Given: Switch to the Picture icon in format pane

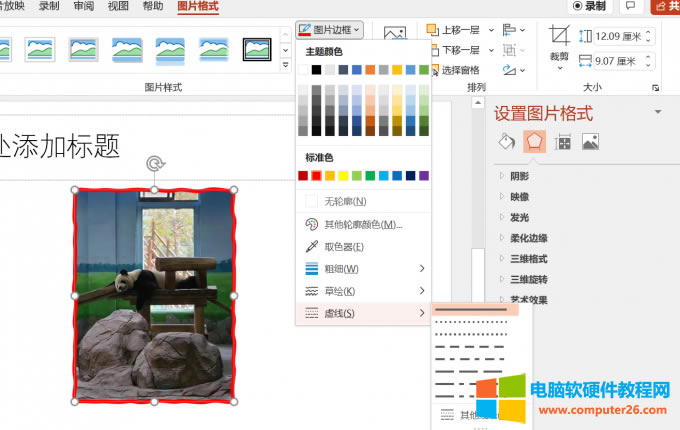Looking at the screenshot, I should click(591, 141).
